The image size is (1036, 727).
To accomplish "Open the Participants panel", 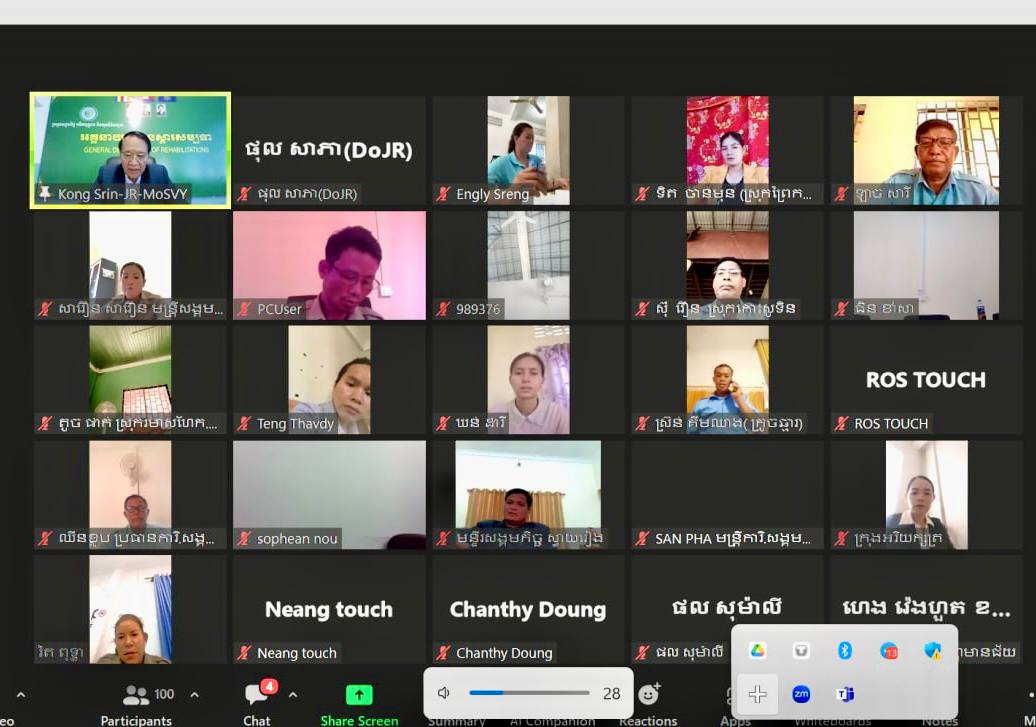I will click(x=137, y=701).
